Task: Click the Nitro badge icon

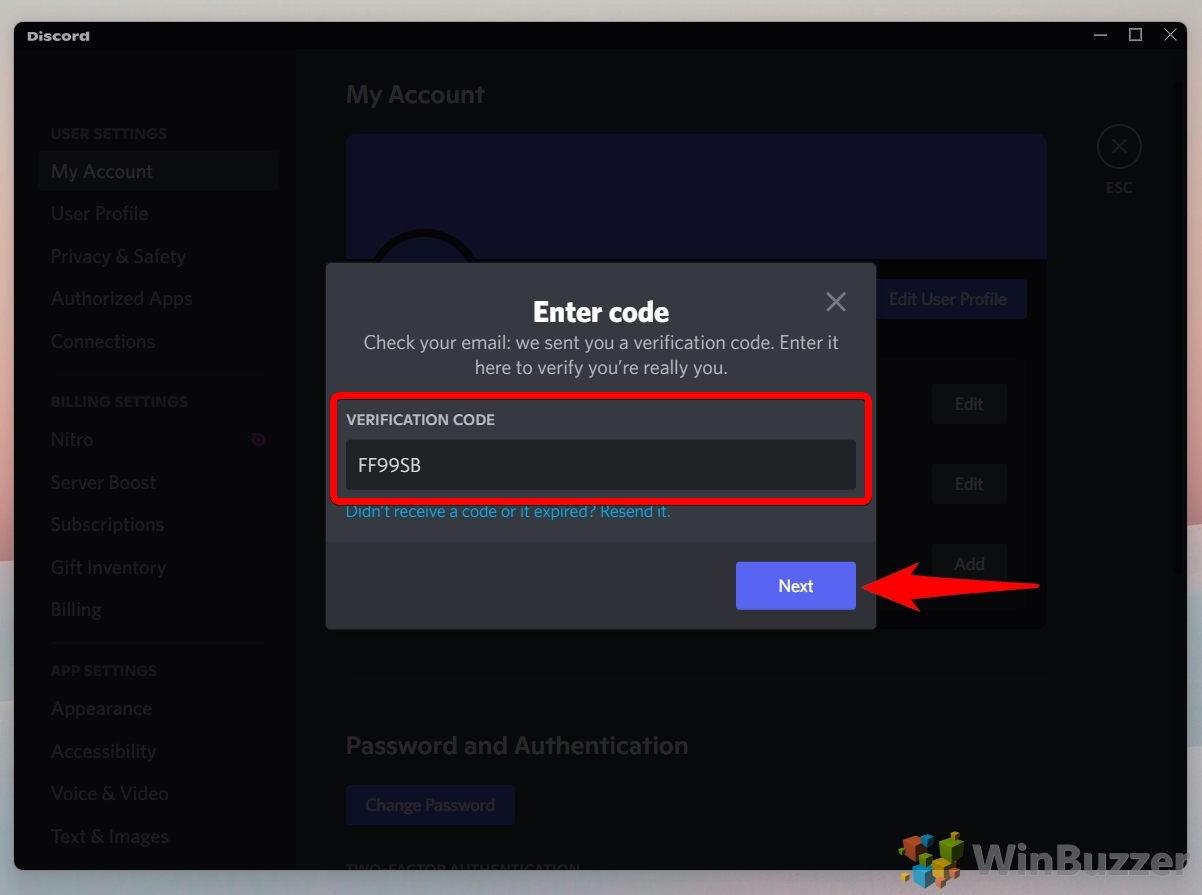Action: 258,439
